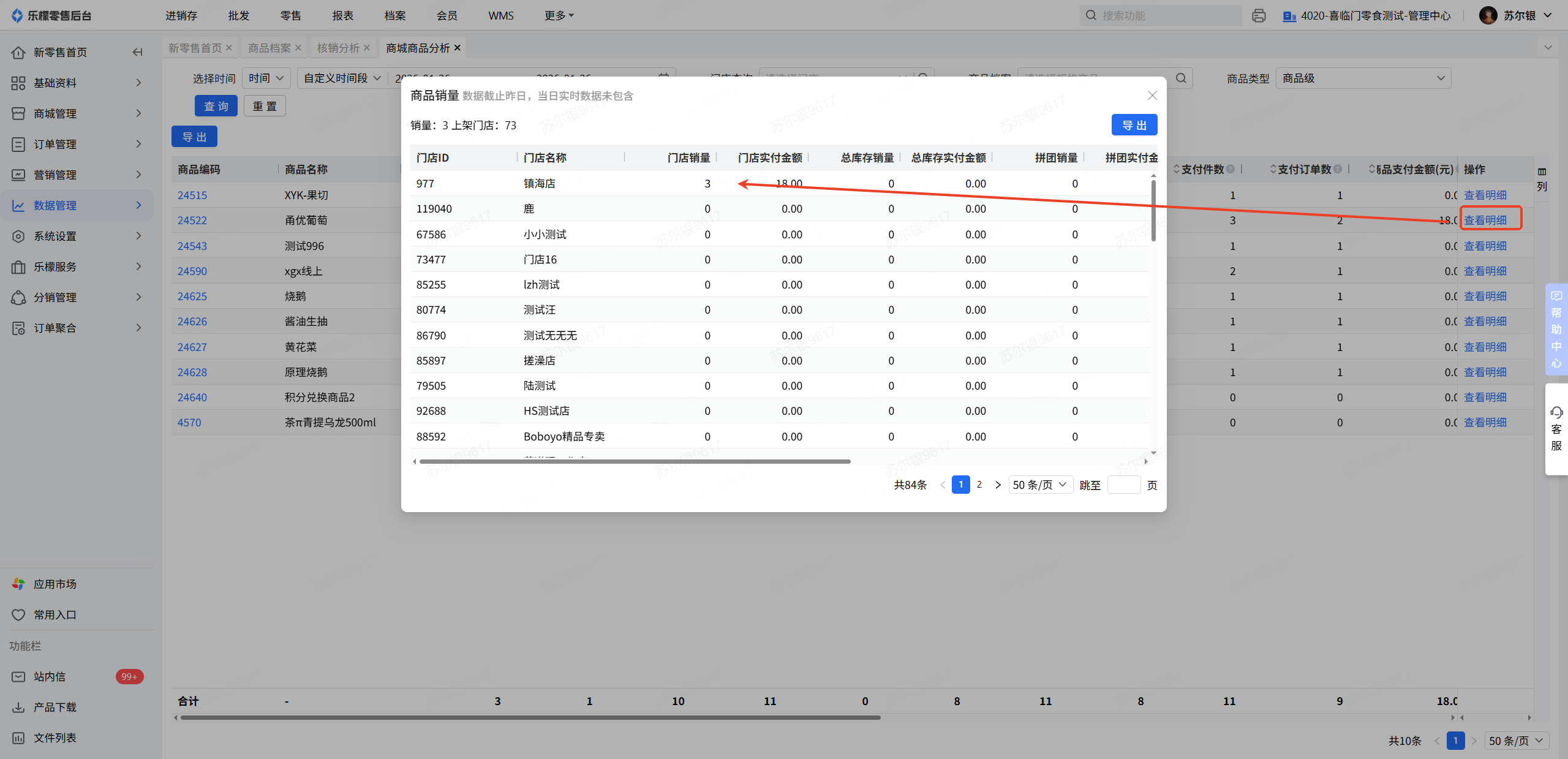Viewport: 1568px width, 759px height.
Task: Click the 客服 headset icon
Action: point(1556,412)
